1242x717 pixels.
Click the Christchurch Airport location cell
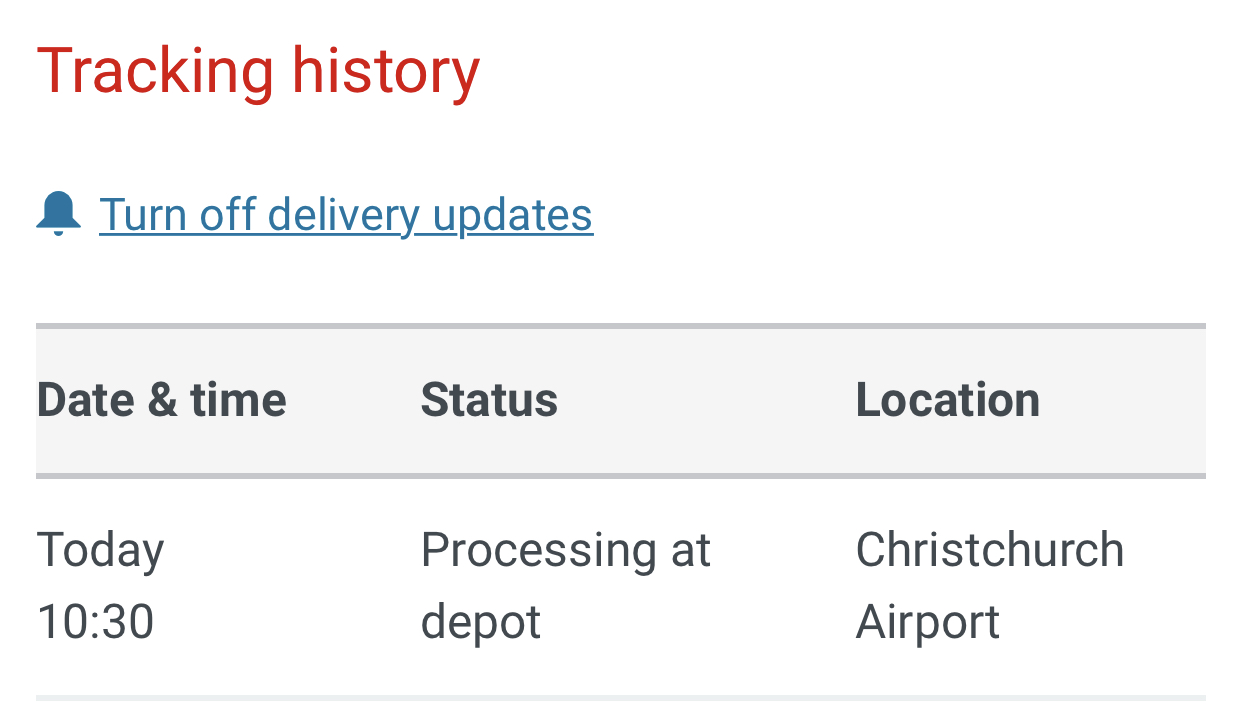coord(989,586)
